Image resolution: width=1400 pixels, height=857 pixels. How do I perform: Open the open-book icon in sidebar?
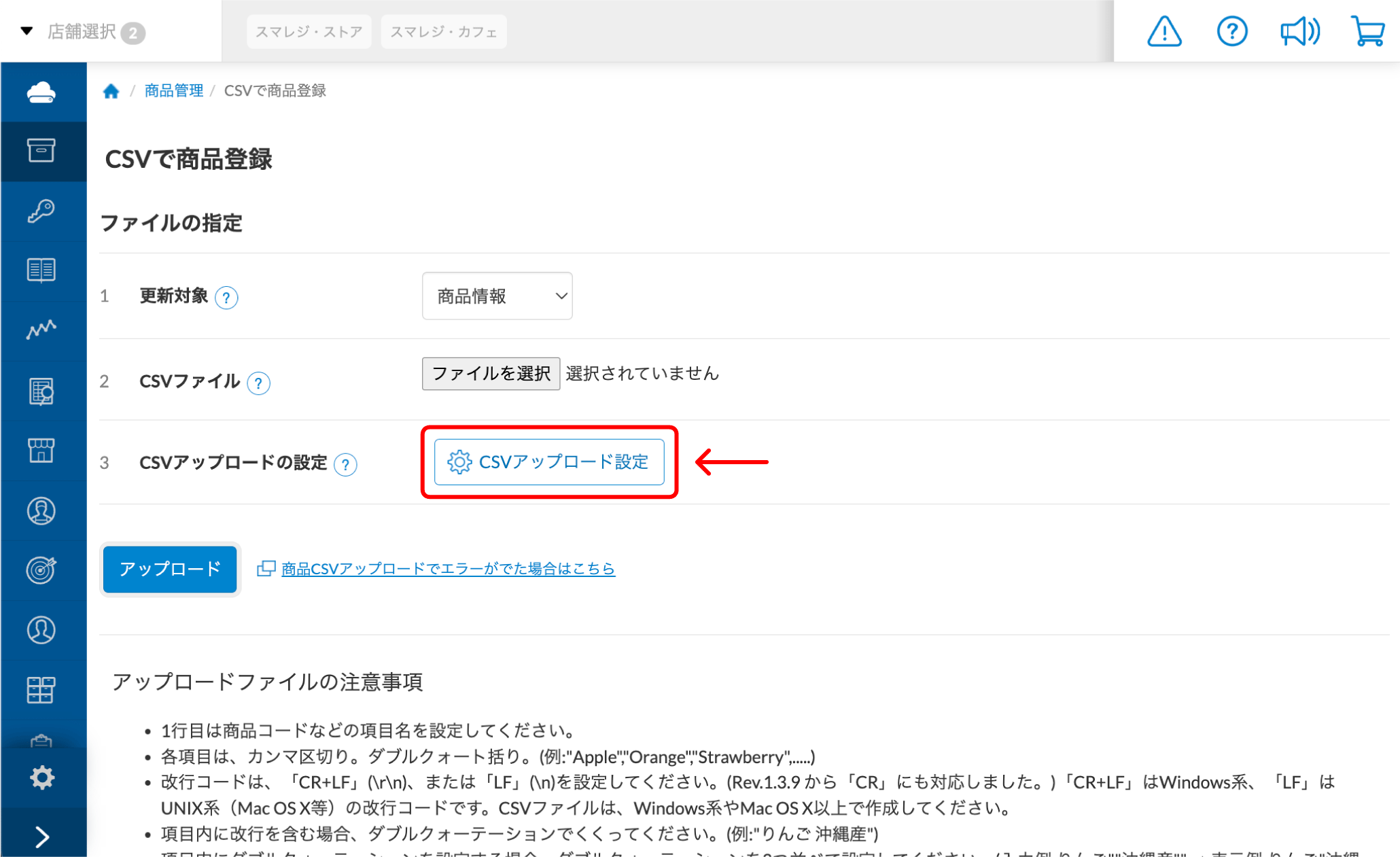click(41, 270)
